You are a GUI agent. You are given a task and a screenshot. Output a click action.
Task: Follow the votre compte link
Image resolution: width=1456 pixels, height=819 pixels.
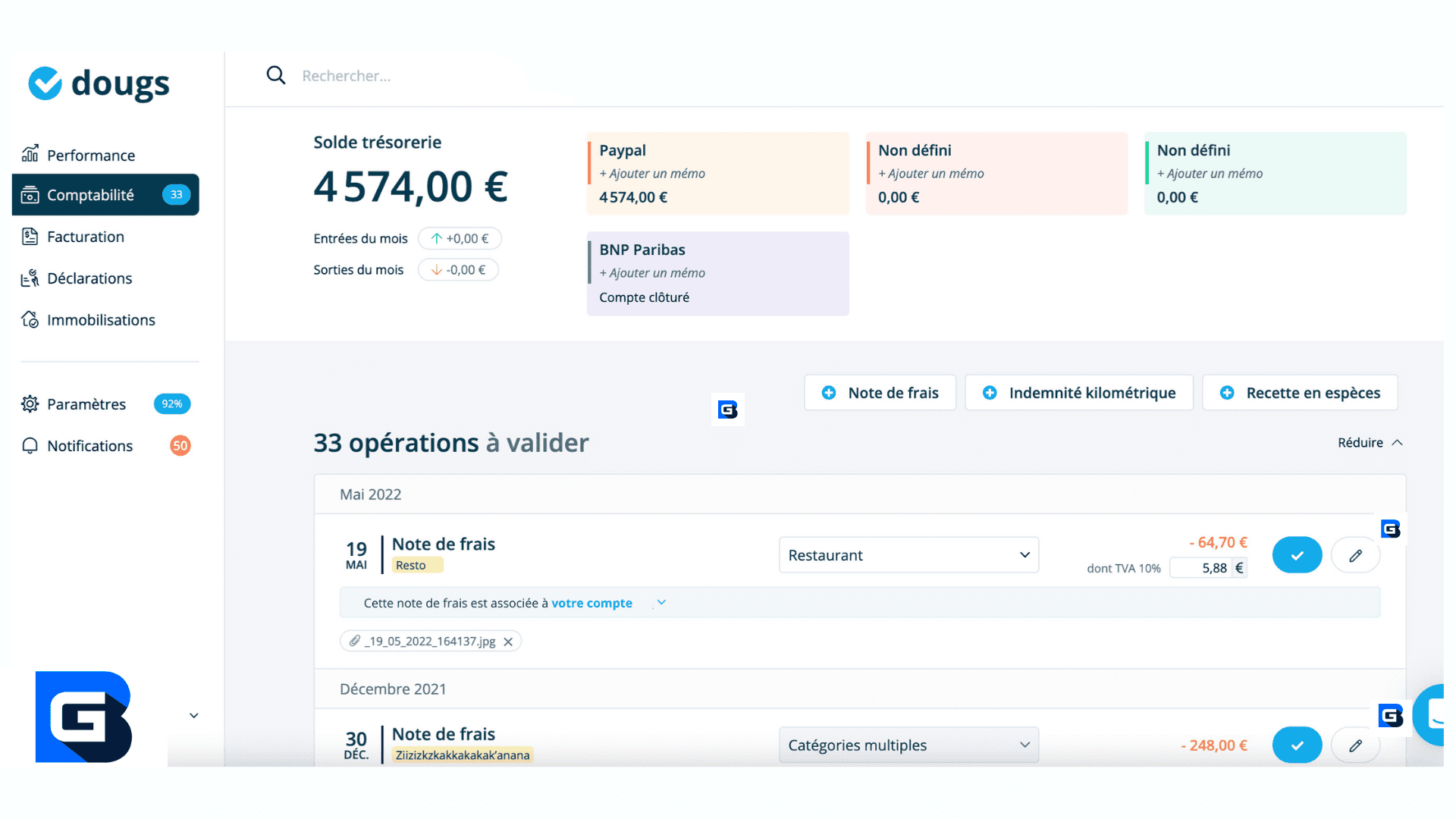pyautogui.click(x=591, y=603)
